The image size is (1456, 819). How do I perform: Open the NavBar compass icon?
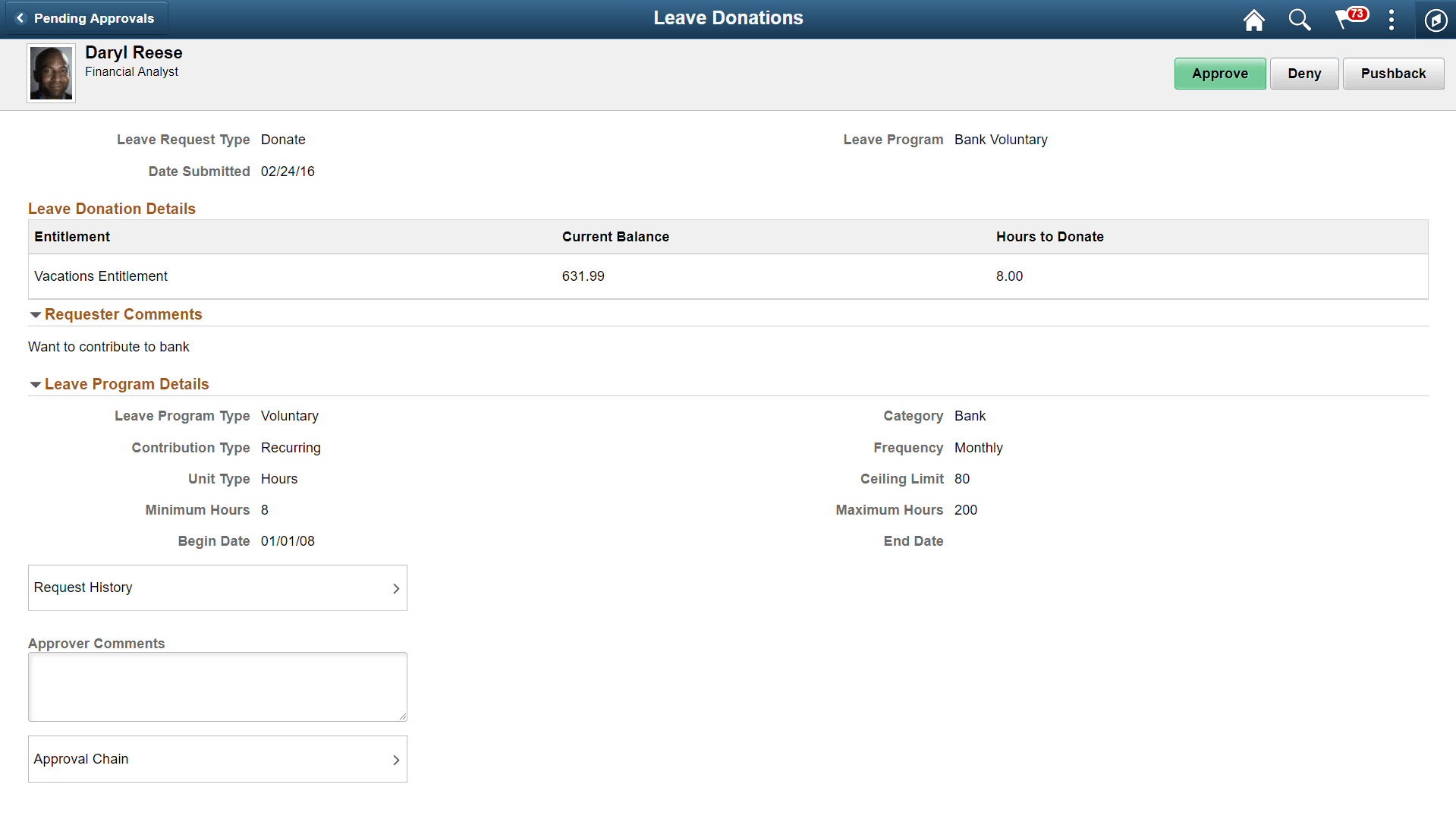(x=1435, y=20)
